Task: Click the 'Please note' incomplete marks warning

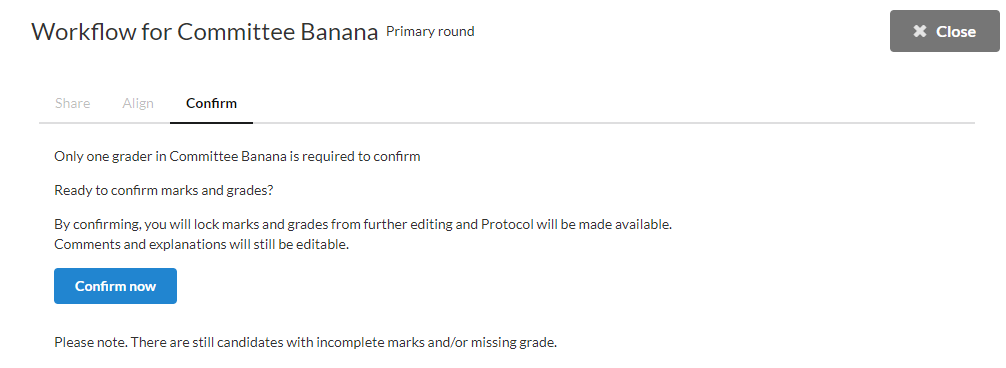Action: tap(305, 342)
